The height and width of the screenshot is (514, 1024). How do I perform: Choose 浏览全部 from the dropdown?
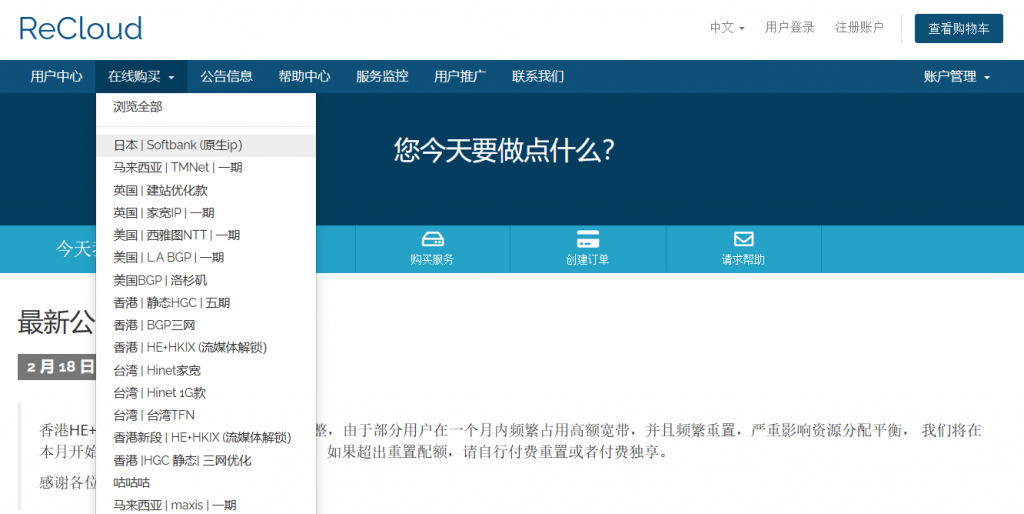(x=206, y=106)
